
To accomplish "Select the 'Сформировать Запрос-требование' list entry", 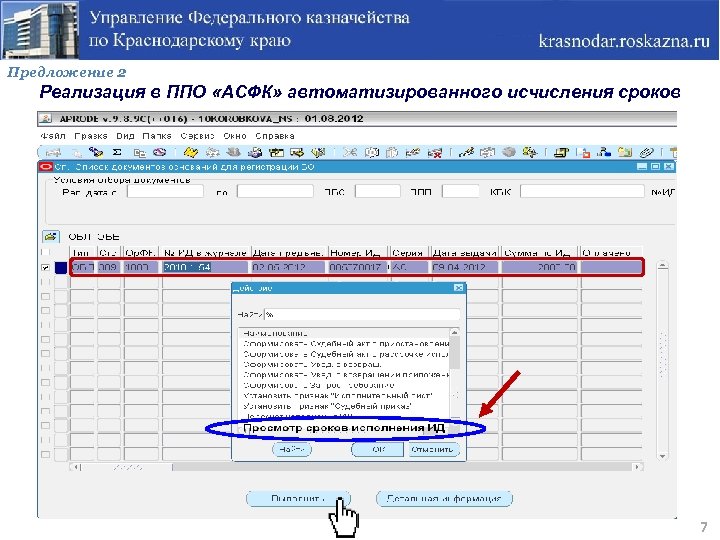I will [318, 385].
